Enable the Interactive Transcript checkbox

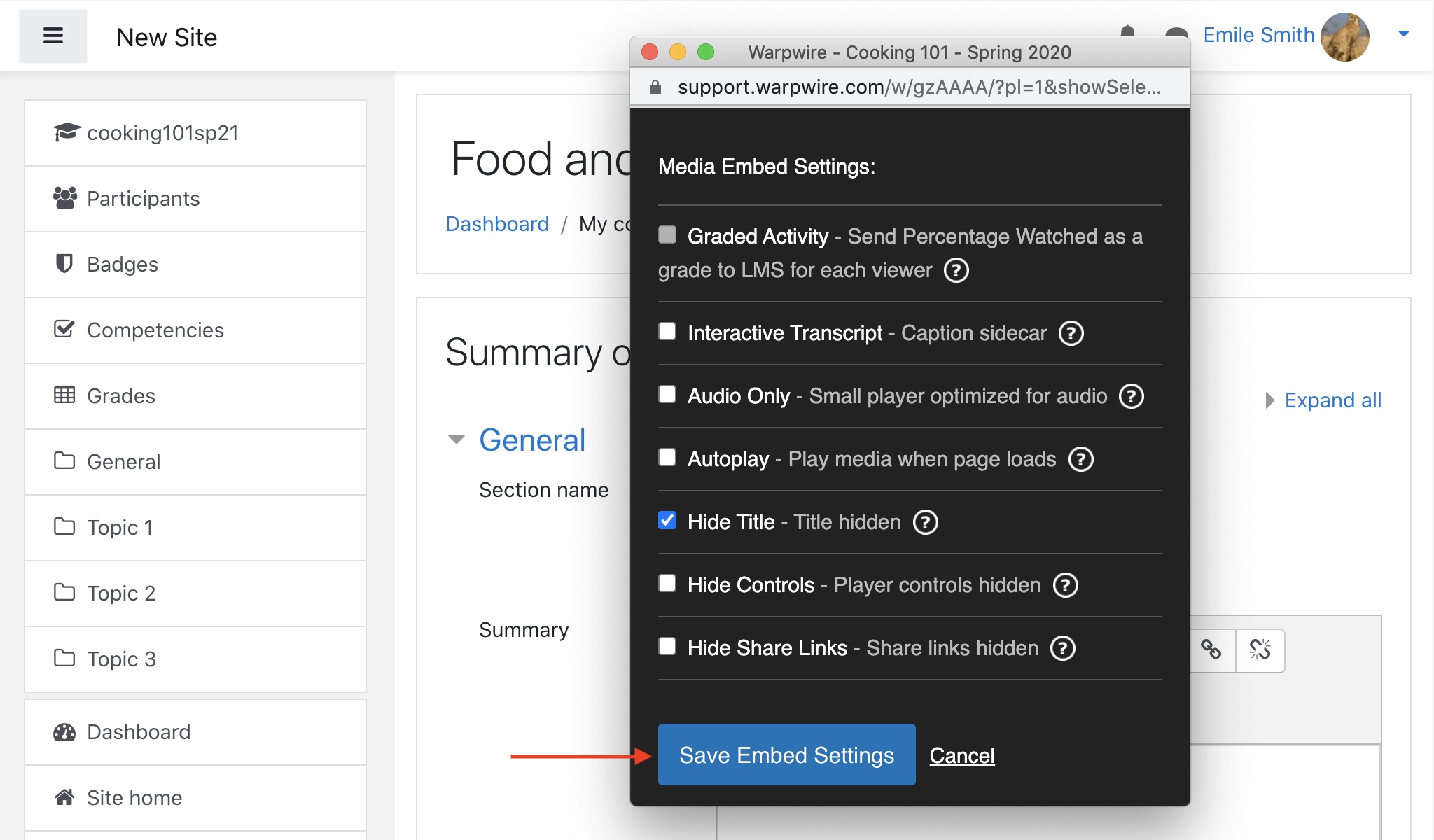click(x=667, y=332)
